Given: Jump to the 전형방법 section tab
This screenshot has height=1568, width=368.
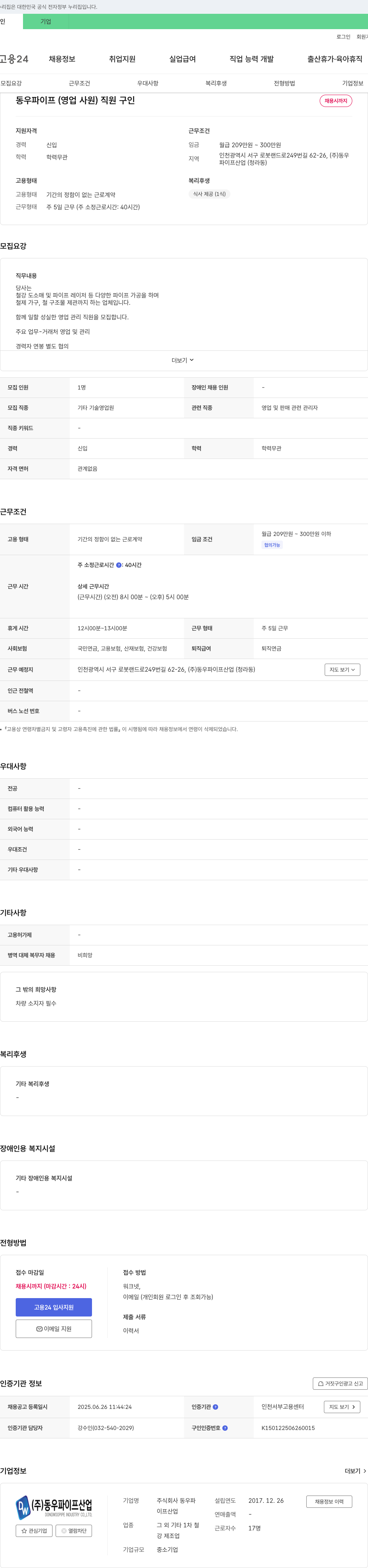Looking at the screenshot, I should 284,84.
